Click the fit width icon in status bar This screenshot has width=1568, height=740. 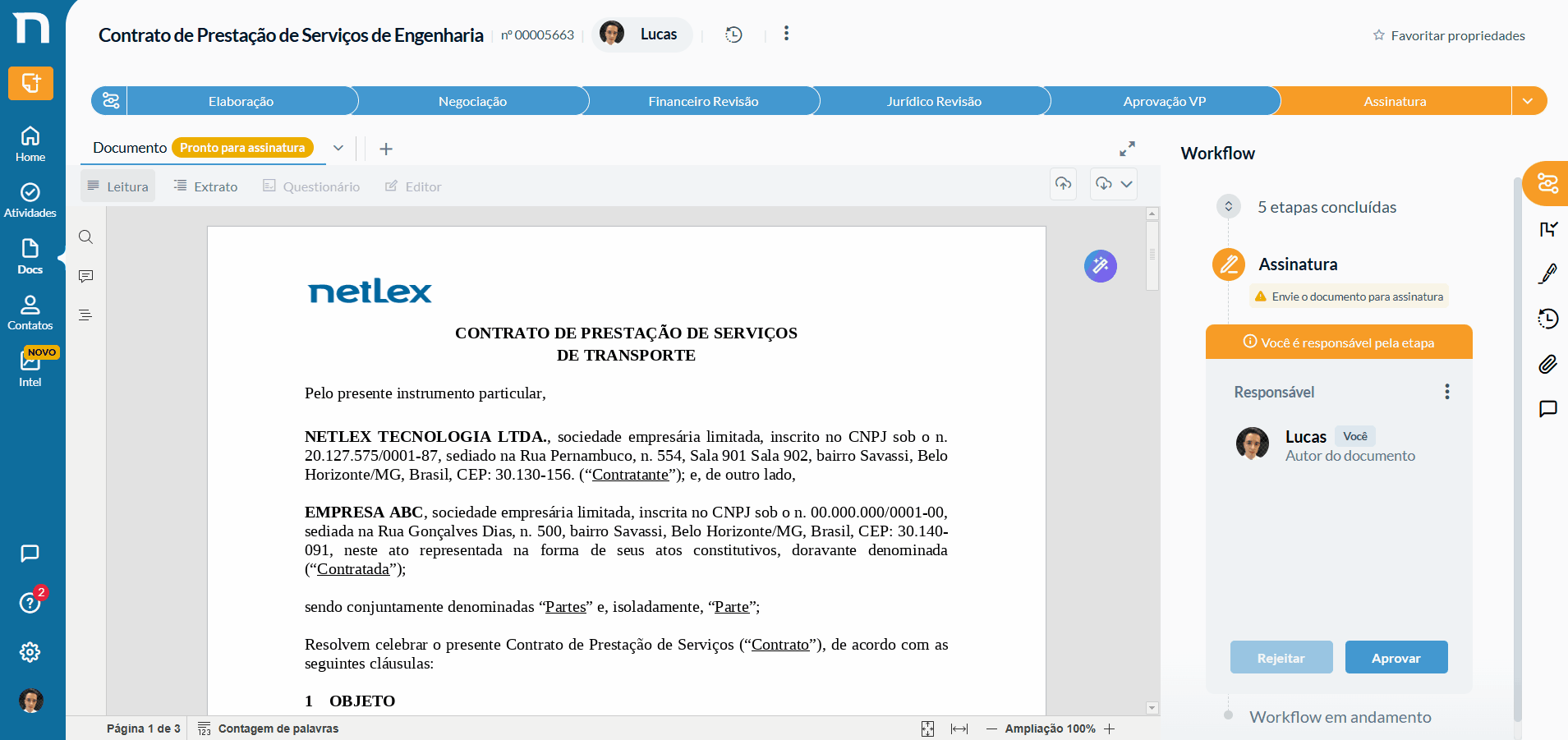[959, 729]
